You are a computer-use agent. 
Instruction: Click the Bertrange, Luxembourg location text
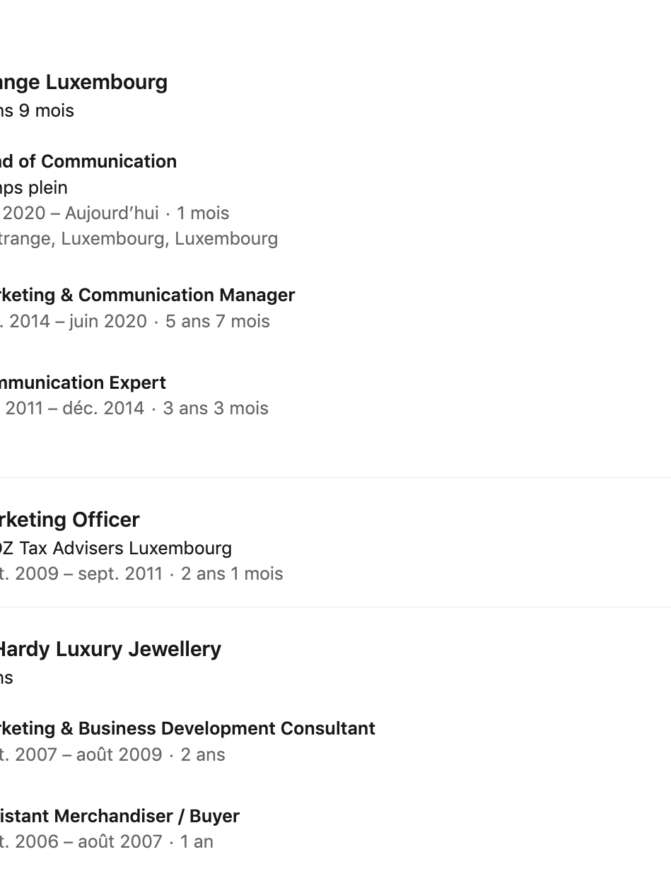(139, 239)
